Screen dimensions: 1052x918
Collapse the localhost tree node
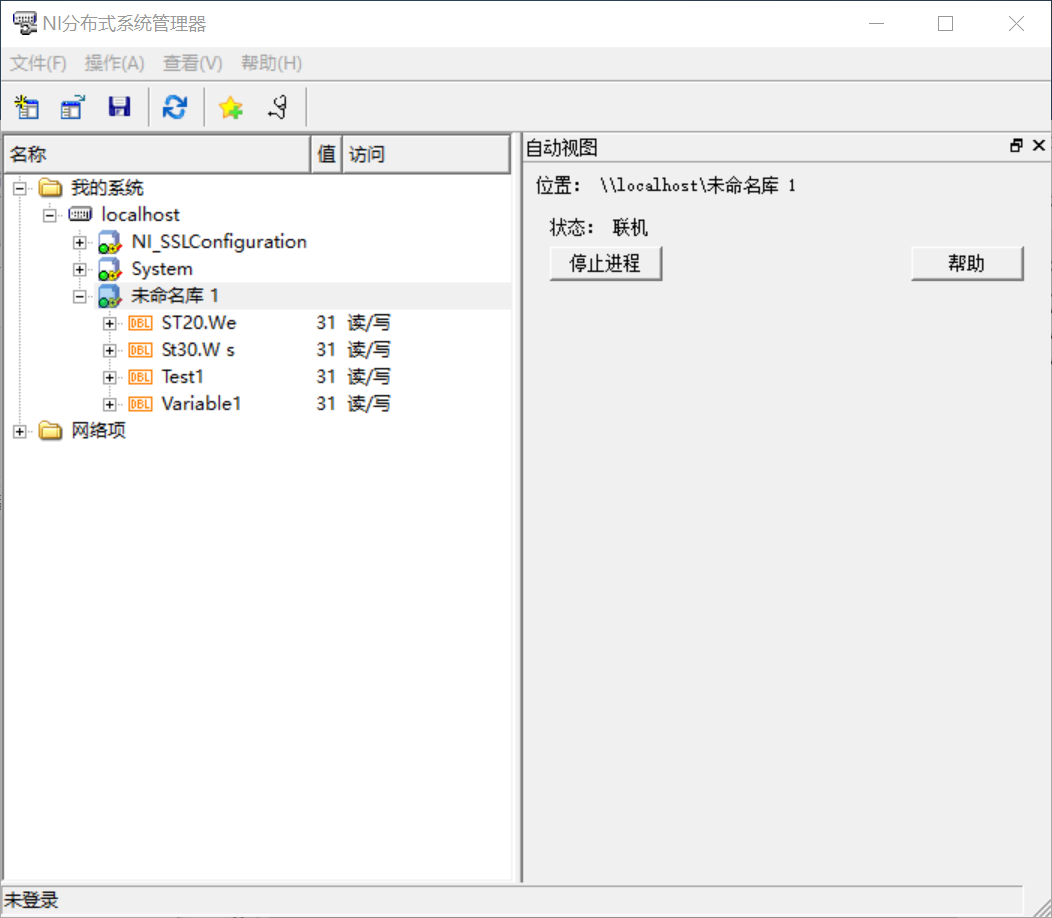pyautogui.click(x=50, y=215)
